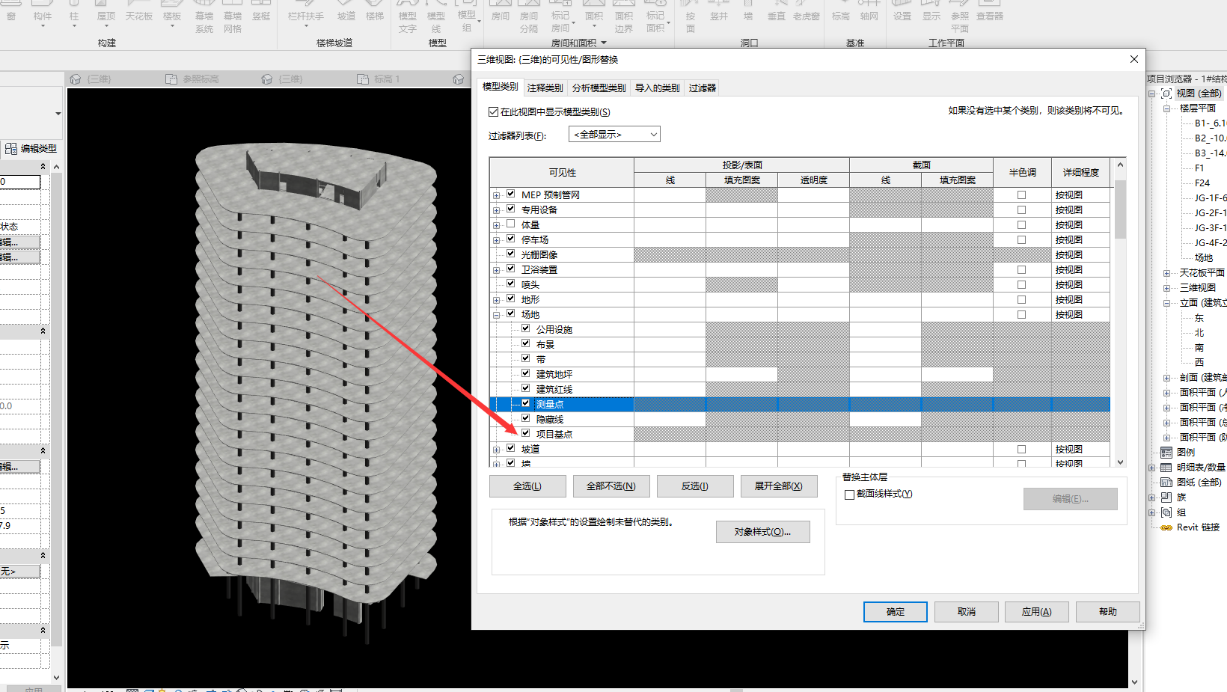Click the 视图 (全部) icon in project browser

pos(1166,93)
